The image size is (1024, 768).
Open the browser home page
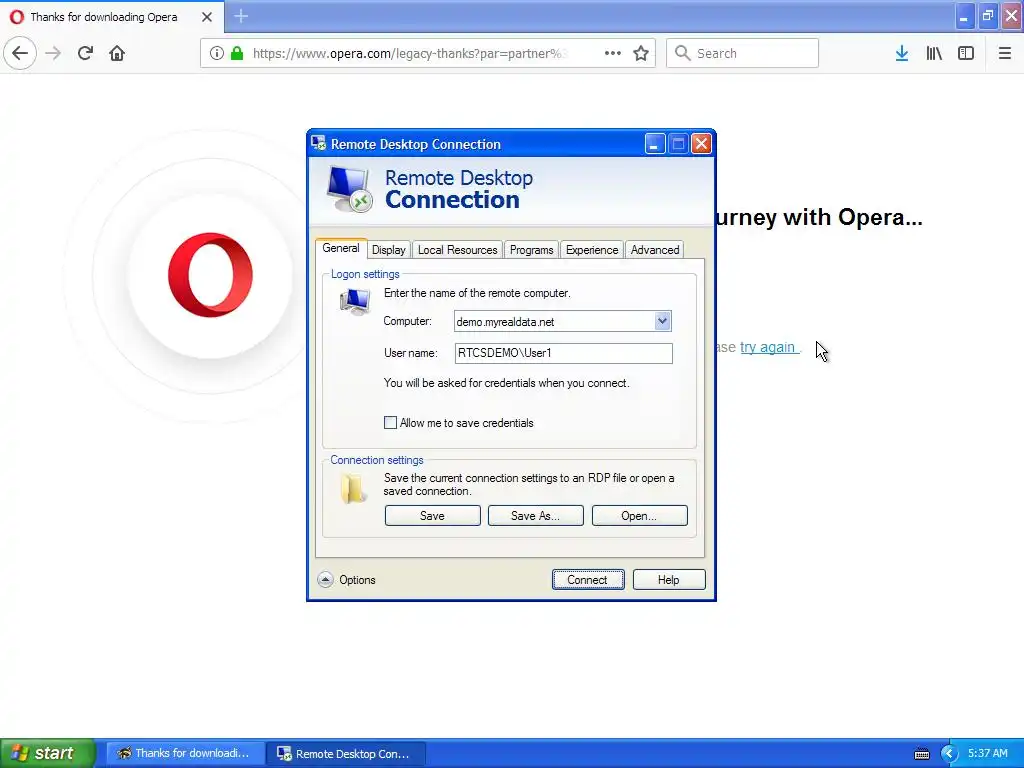[117, 53]
